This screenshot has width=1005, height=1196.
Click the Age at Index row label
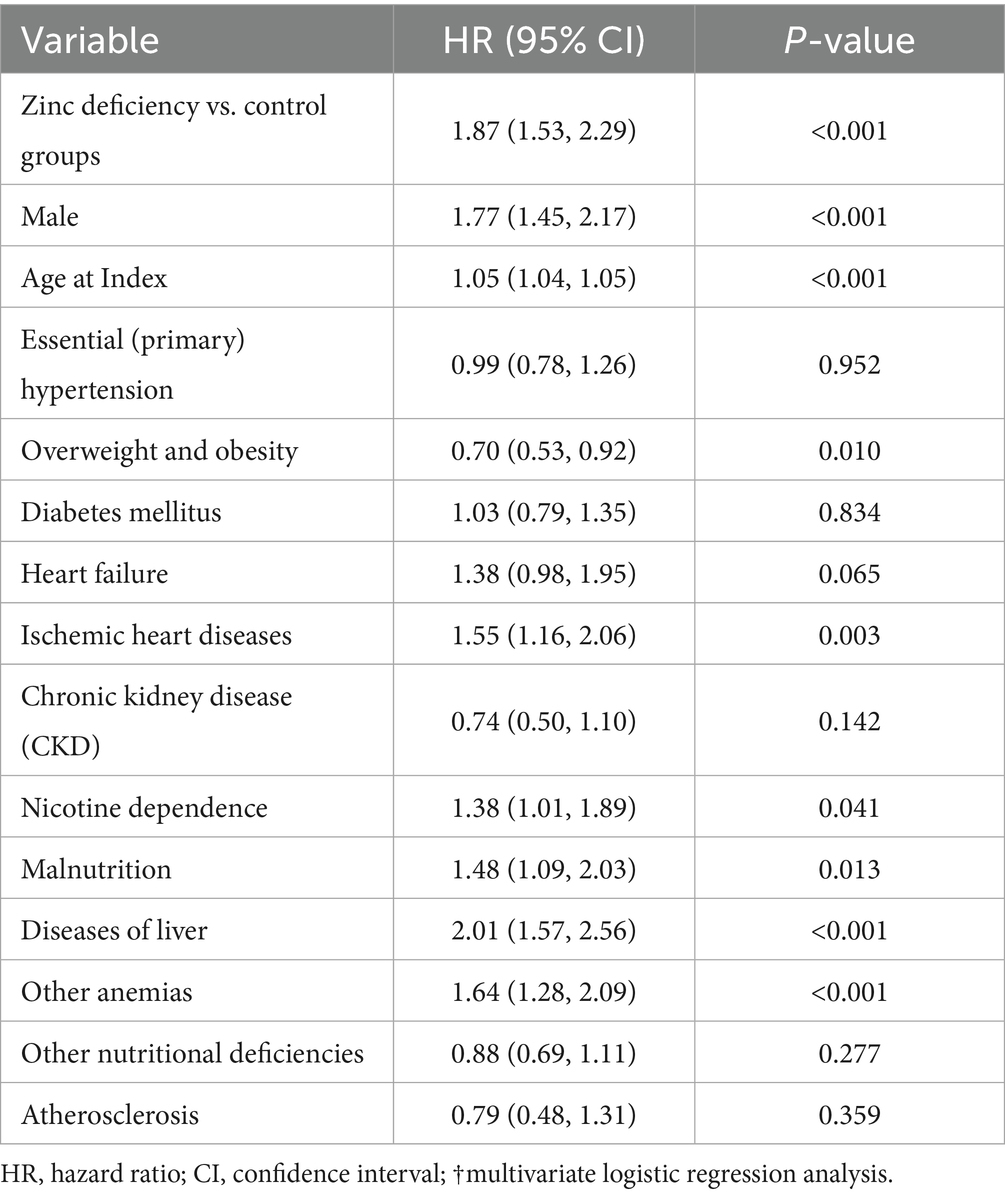[x=94, y=278]
